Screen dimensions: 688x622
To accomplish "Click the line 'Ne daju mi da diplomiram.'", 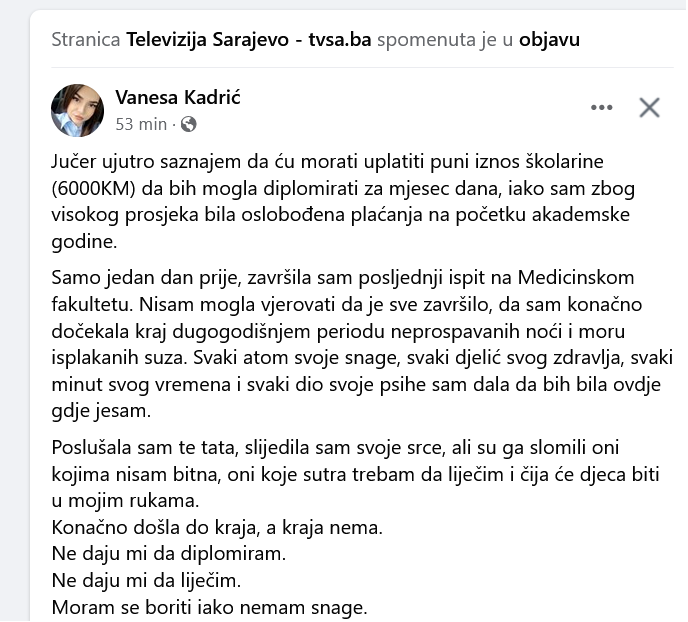I will 168,552.
